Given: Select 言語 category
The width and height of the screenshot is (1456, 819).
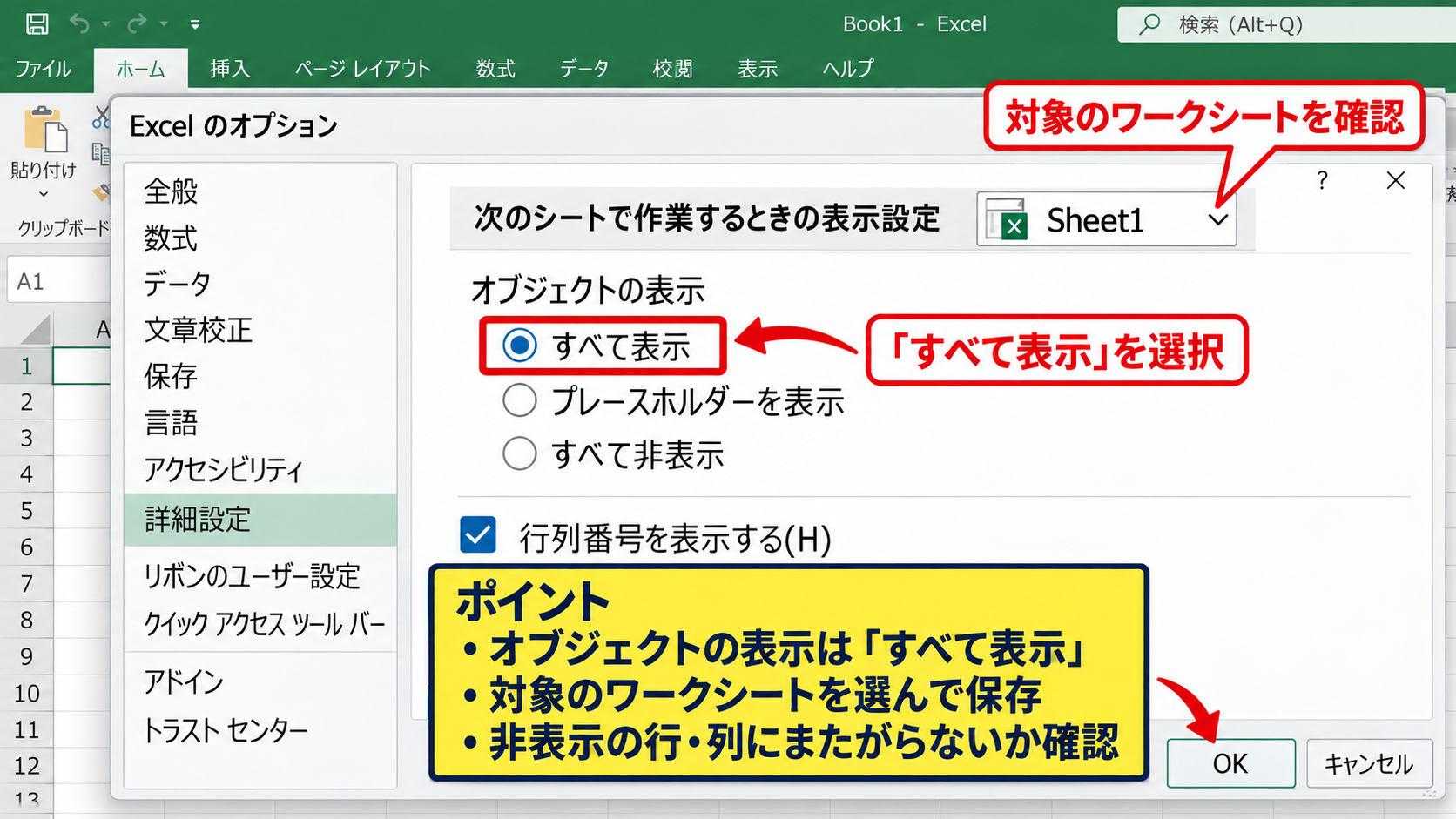Looking at the screenshot, I should pyautogui.click(x=172, y=423).
